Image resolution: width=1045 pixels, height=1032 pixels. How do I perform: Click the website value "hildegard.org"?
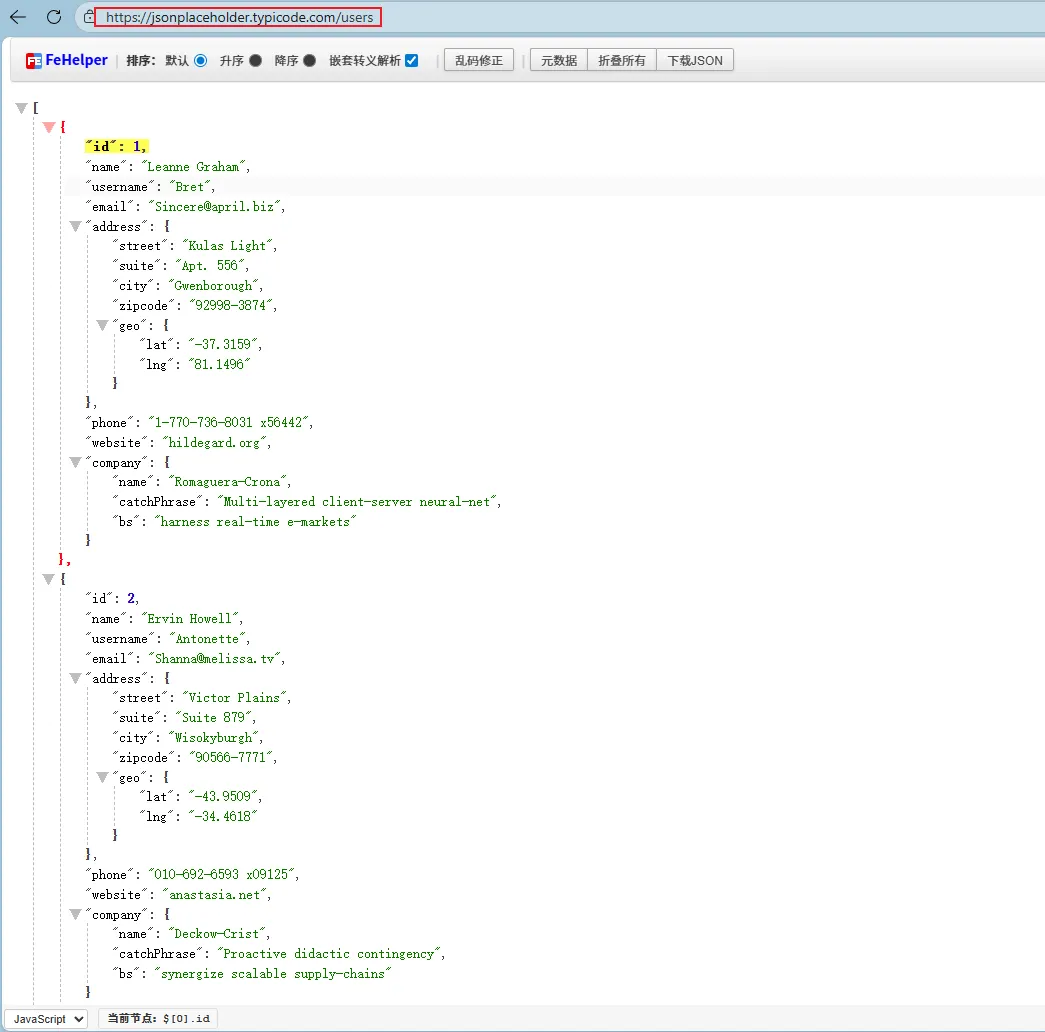(214, 443)
